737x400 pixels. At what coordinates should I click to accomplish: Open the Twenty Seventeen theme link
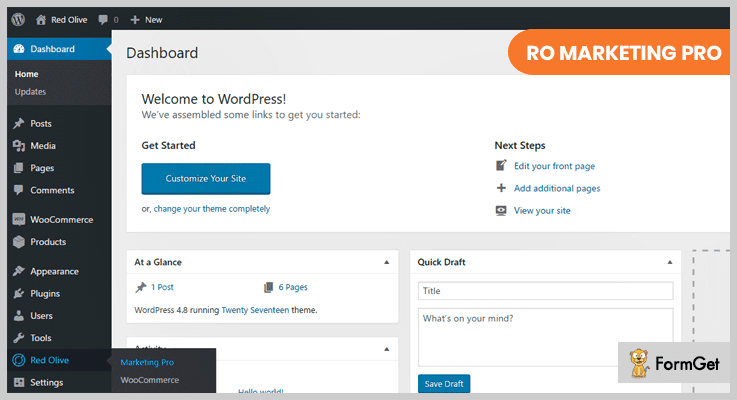(255, 310)
